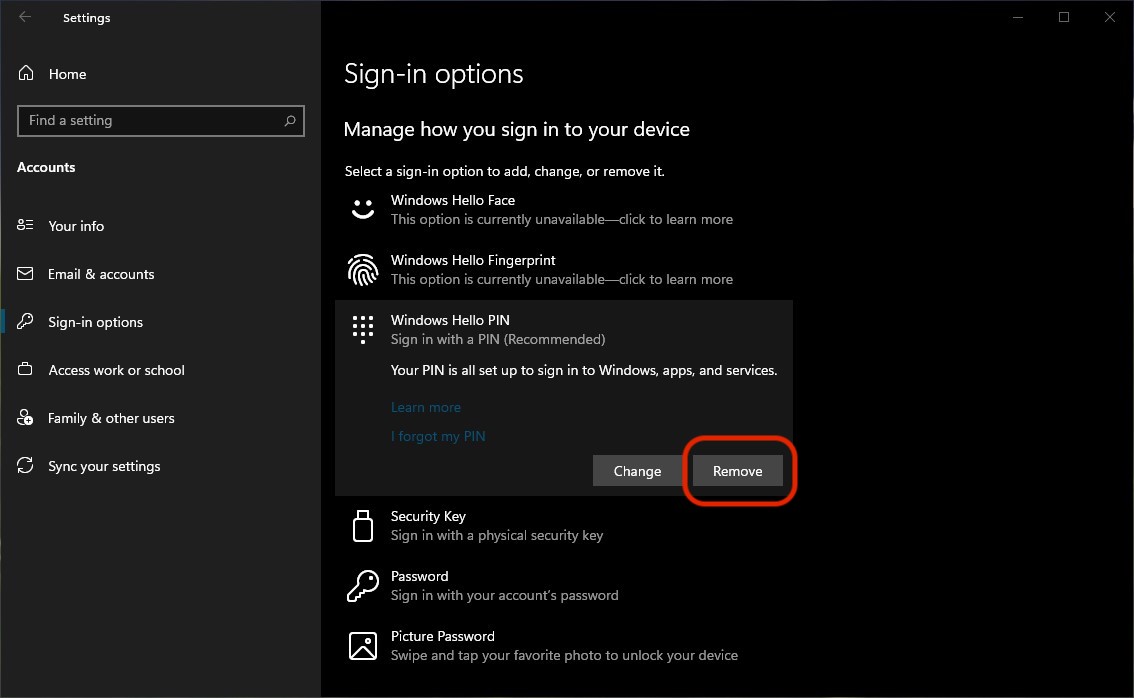1134x698 pixels.
Task: Click 'Sign in with a physical security key'
Action: [497, 535]
